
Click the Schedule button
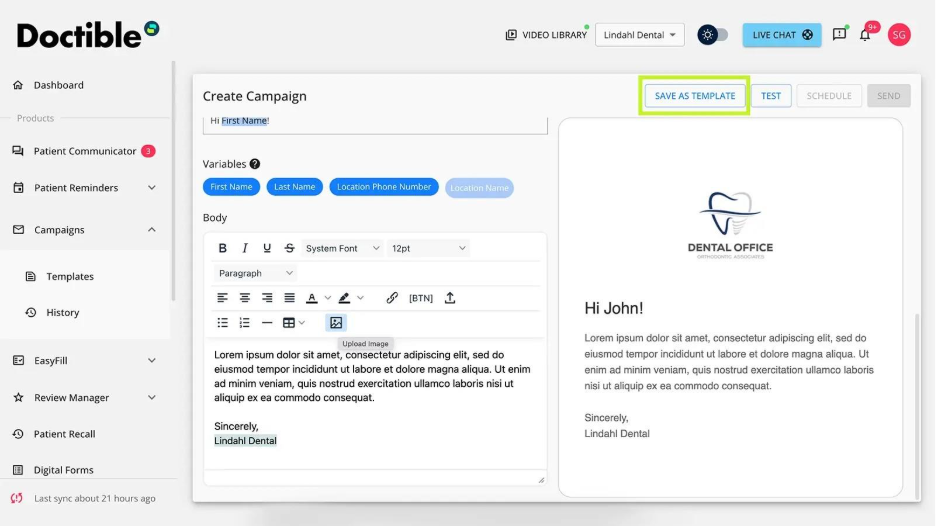click(x=829, y=96)
